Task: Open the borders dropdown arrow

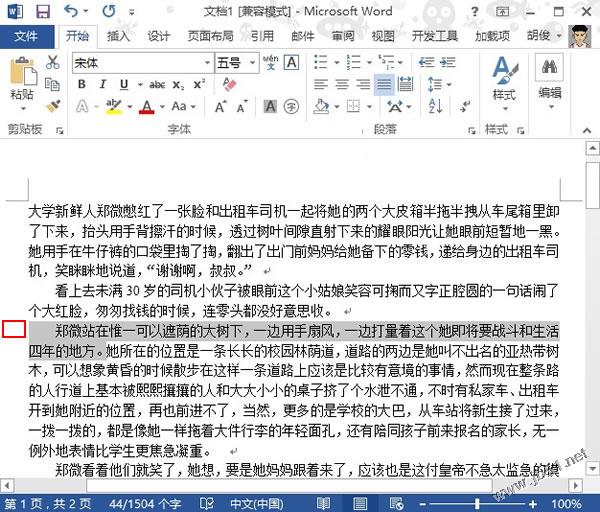Action: [x=369, y=107]
